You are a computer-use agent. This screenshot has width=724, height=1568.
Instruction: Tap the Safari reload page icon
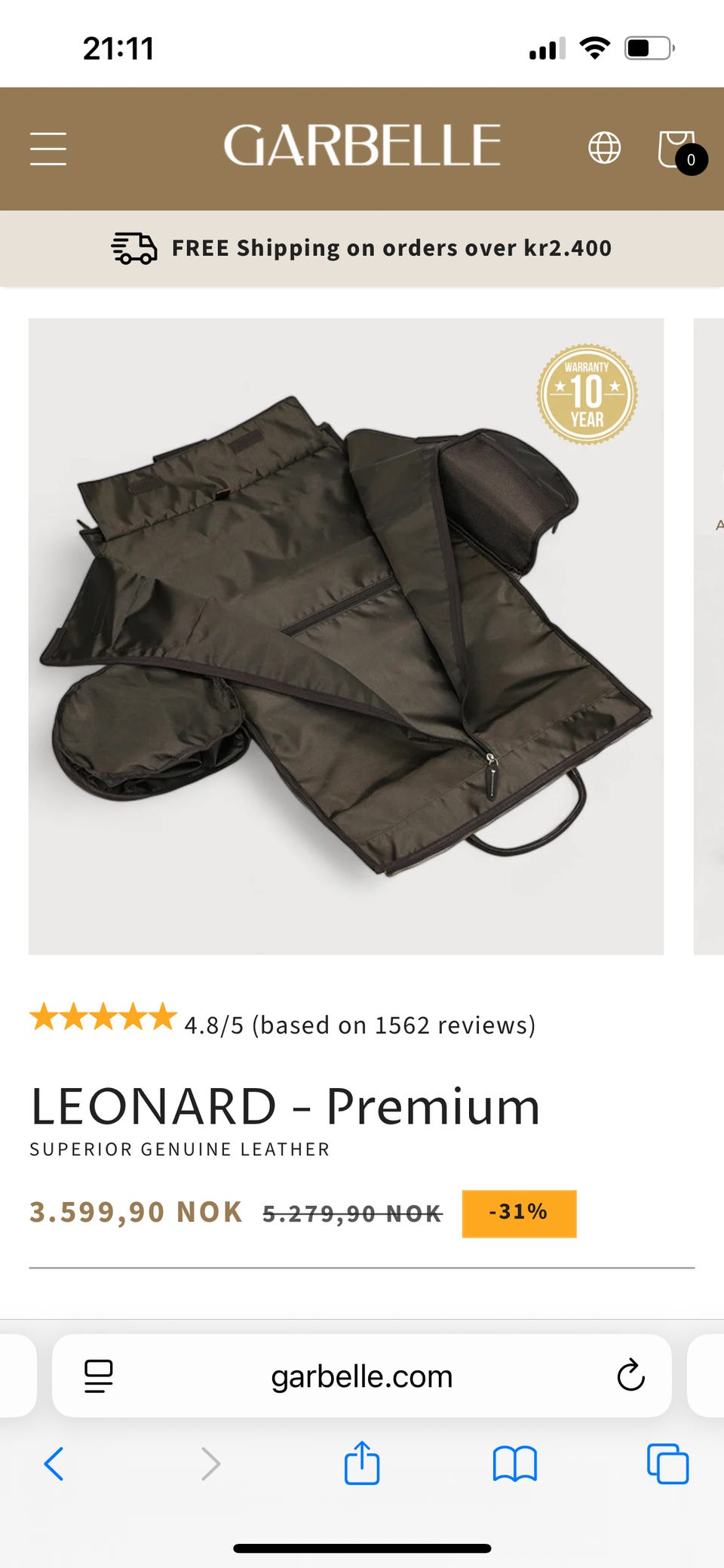point(630,1375)
